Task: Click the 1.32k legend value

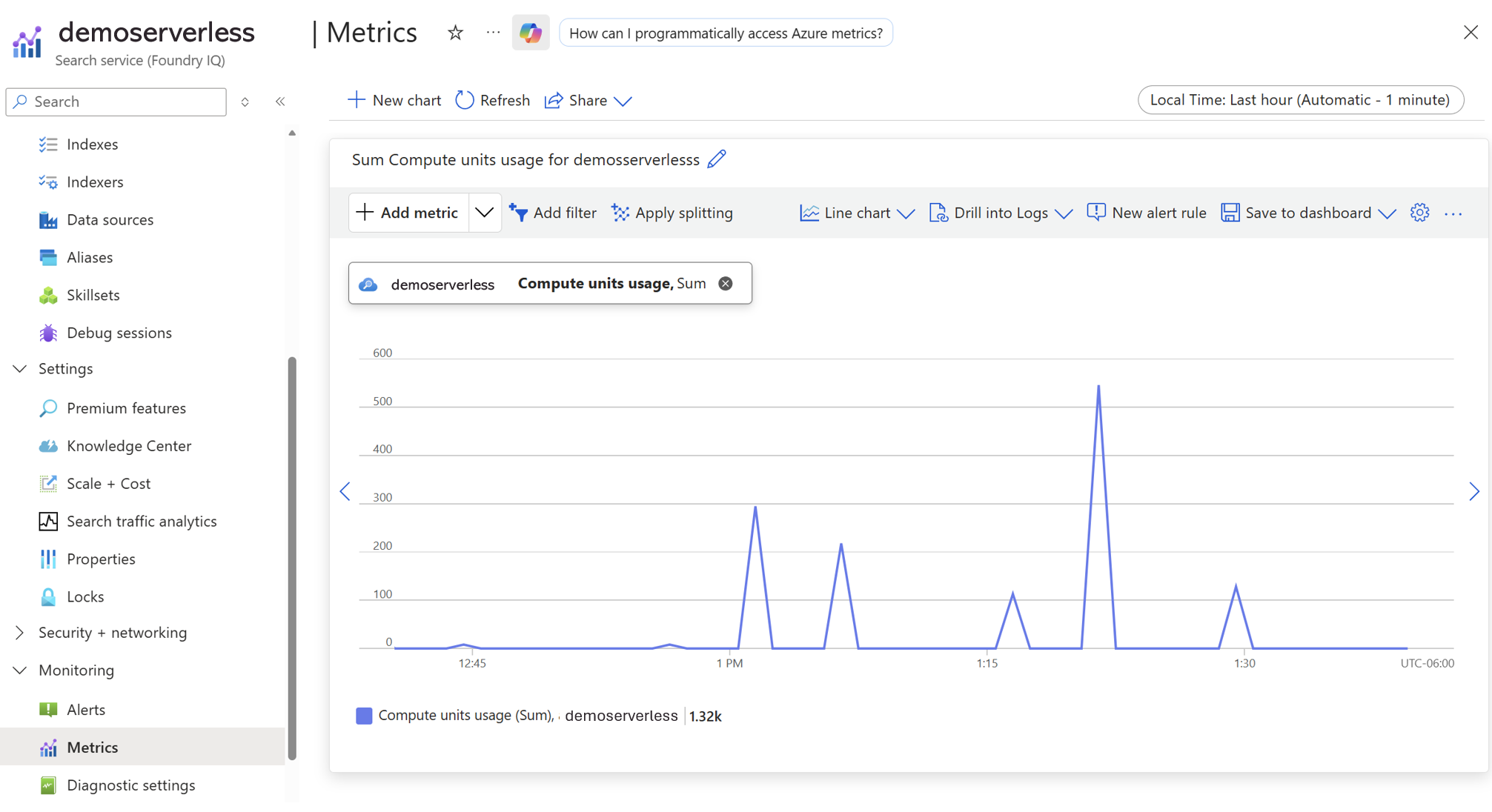Action: click(x=705, y=716)
